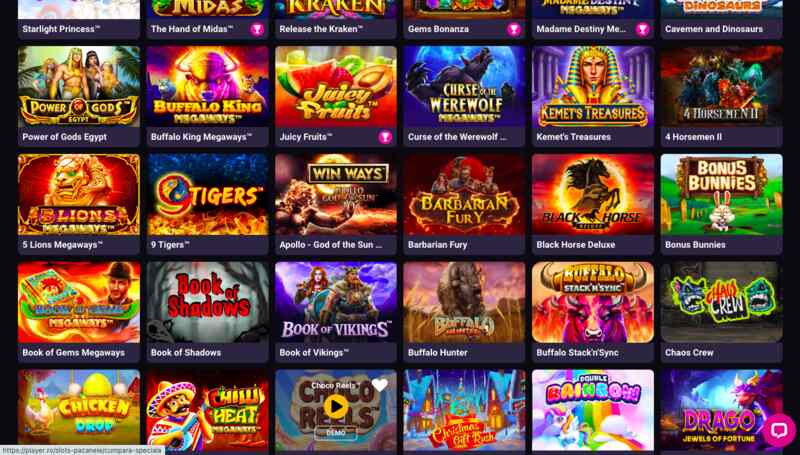This screenshot has height=455, width=800.
Task: Open the Chaos Crew game thumbnail
Action: coord(721,302)
